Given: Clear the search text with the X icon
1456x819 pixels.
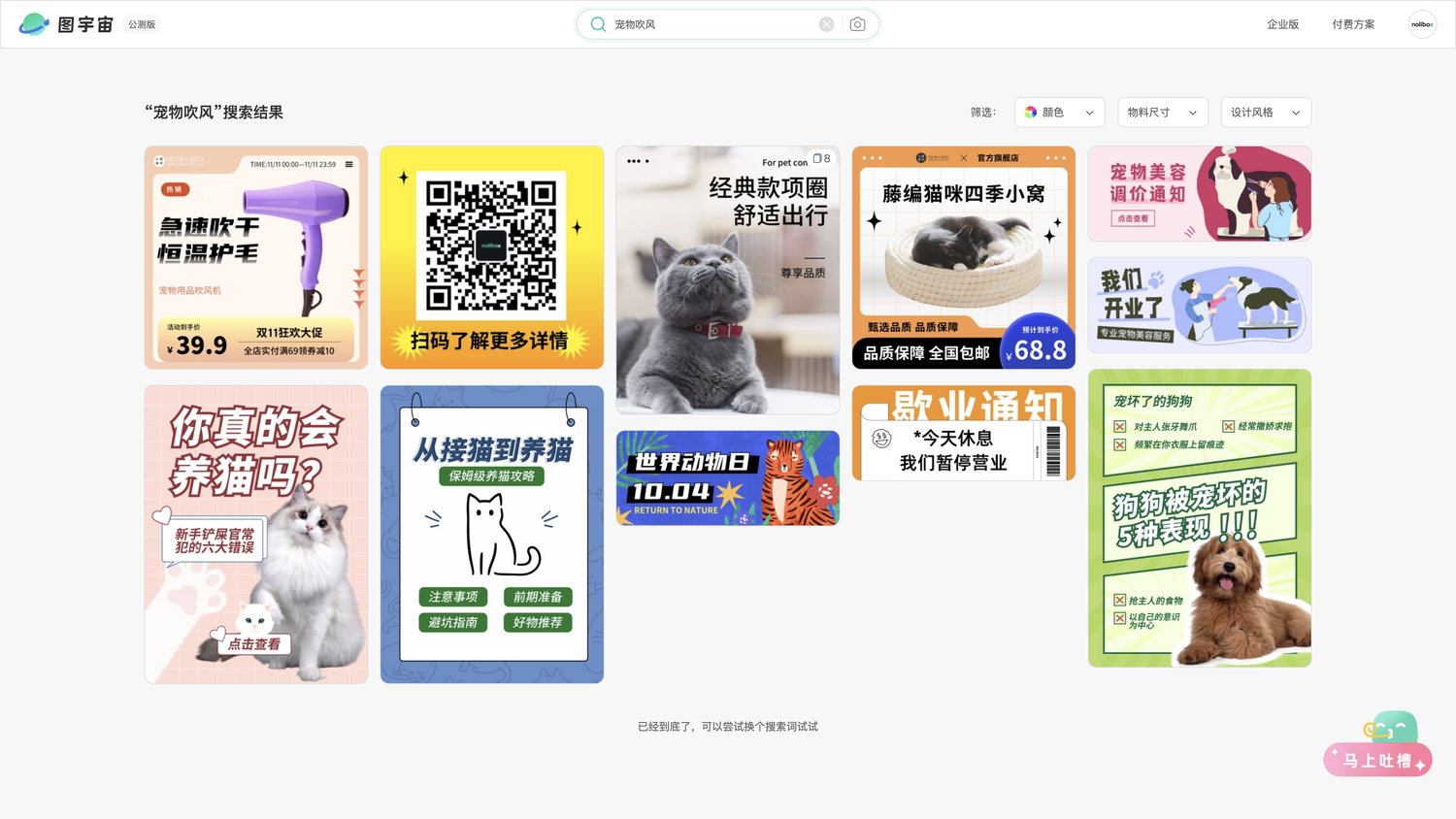Looking at the screenshot, I should 826,24.
